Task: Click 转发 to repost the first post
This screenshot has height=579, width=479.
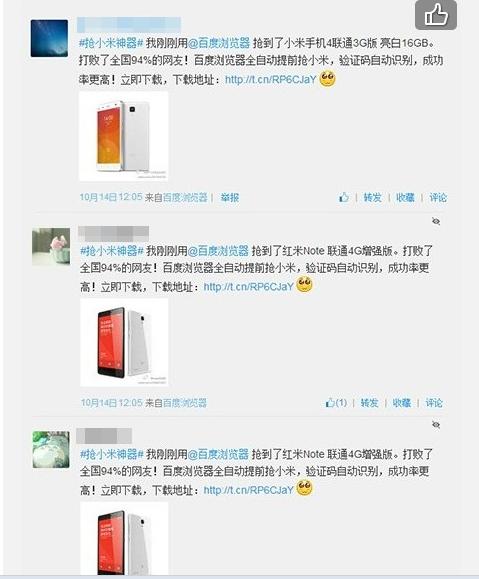Action: click(372, 198)
